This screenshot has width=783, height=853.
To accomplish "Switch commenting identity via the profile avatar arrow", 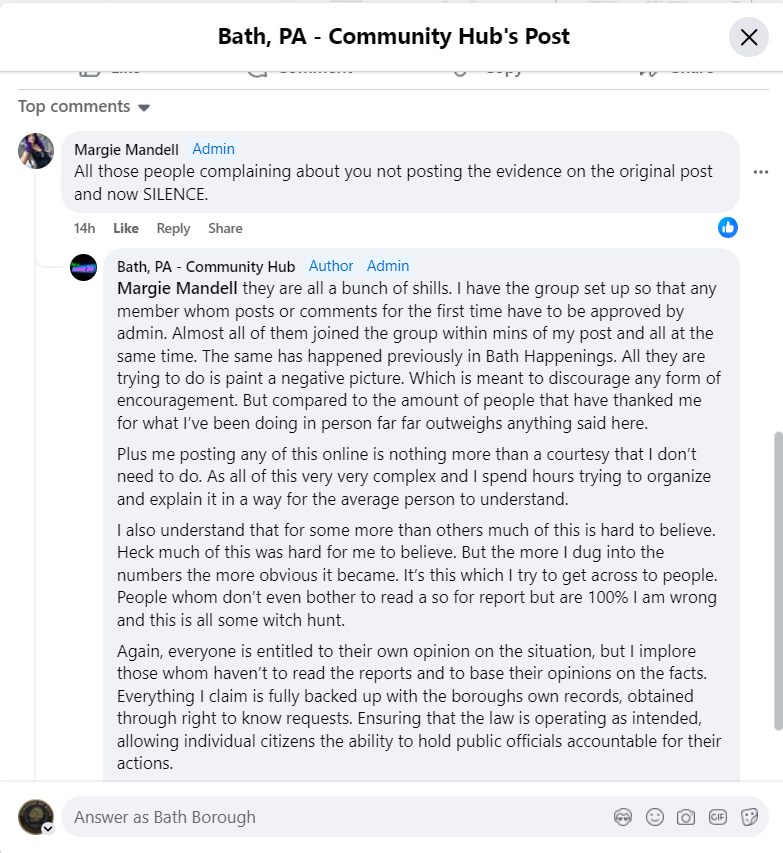I will (x=47, y=828).
